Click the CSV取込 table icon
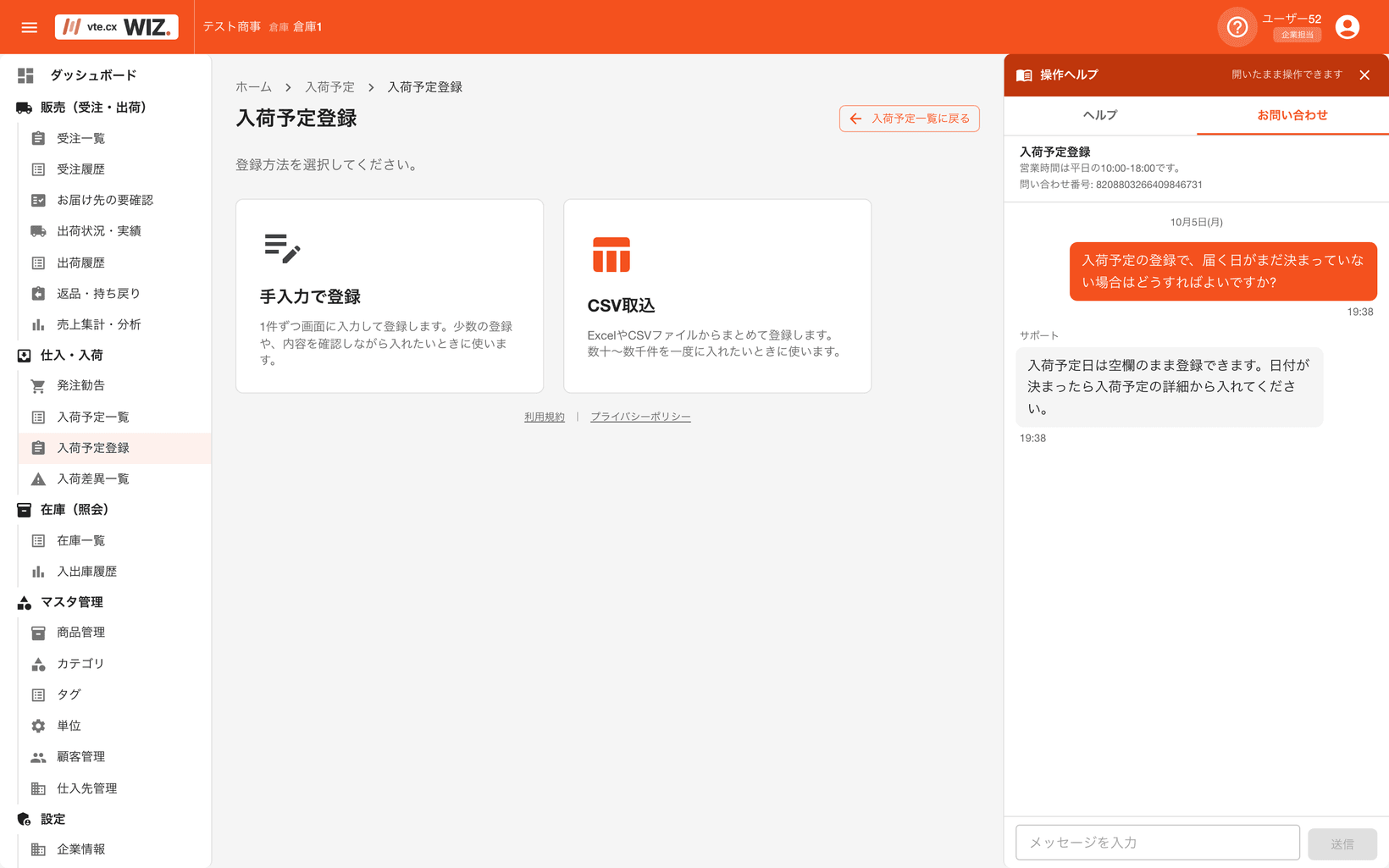Image resolution: width=1389 pixels, height=868 pixels. coord(611,255)
